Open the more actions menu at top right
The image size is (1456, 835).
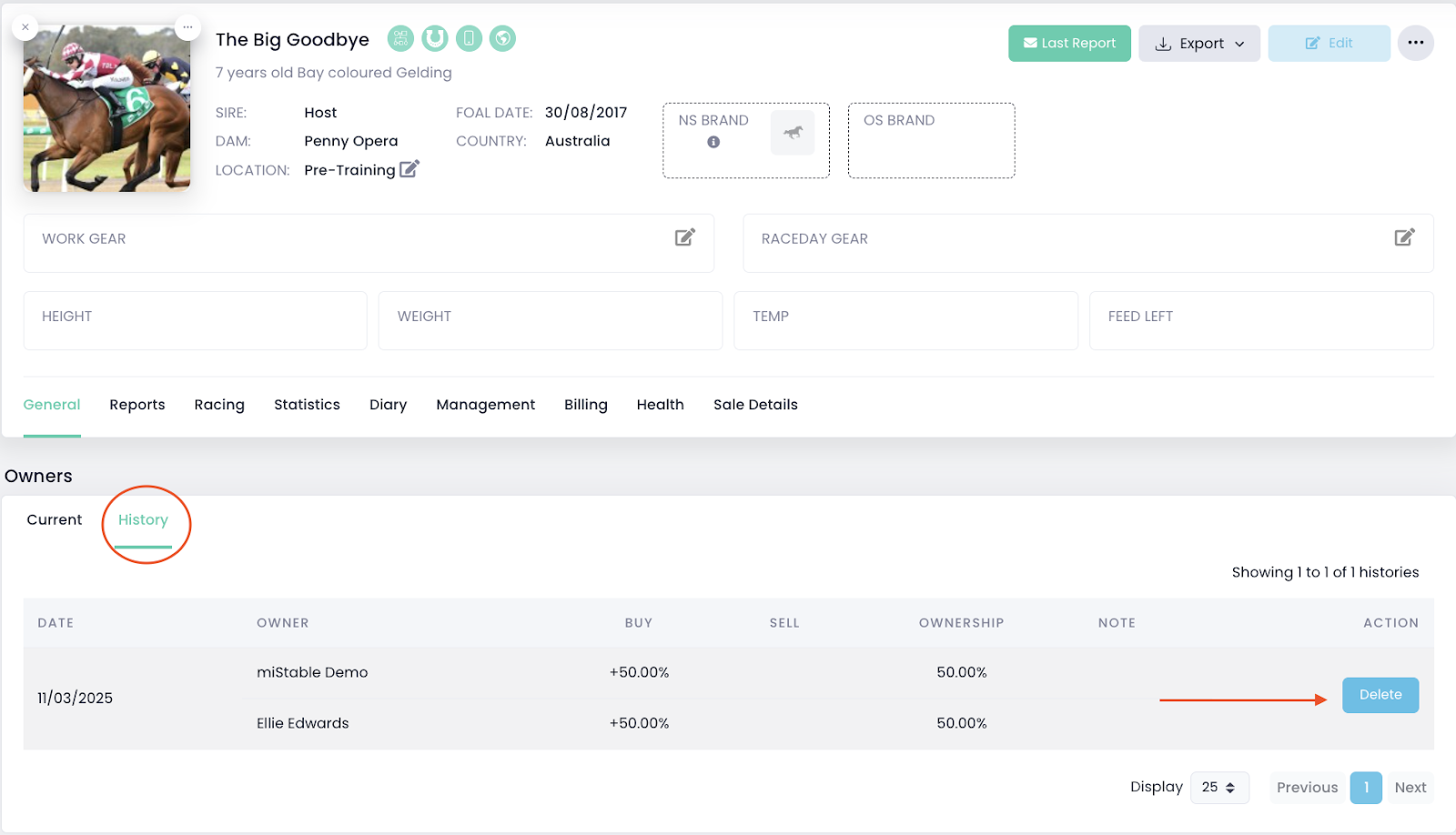(1415, 43)
